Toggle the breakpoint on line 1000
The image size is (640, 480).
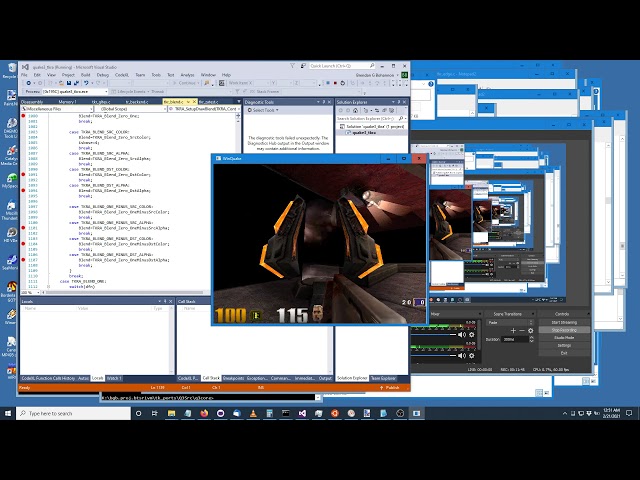(x=23, y=116)
